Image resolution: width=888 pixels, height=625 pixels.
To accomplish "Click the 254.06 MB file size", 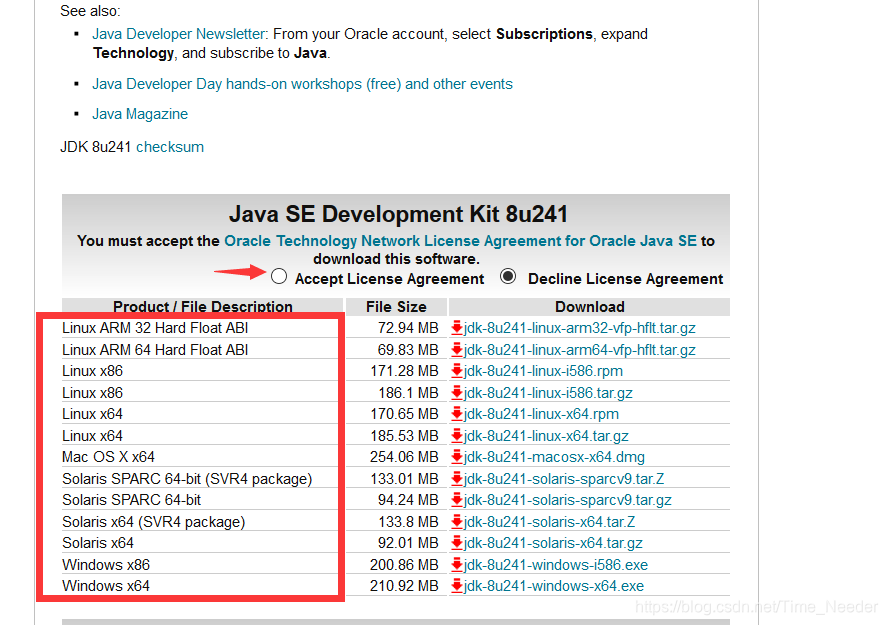I will point(404,457).
